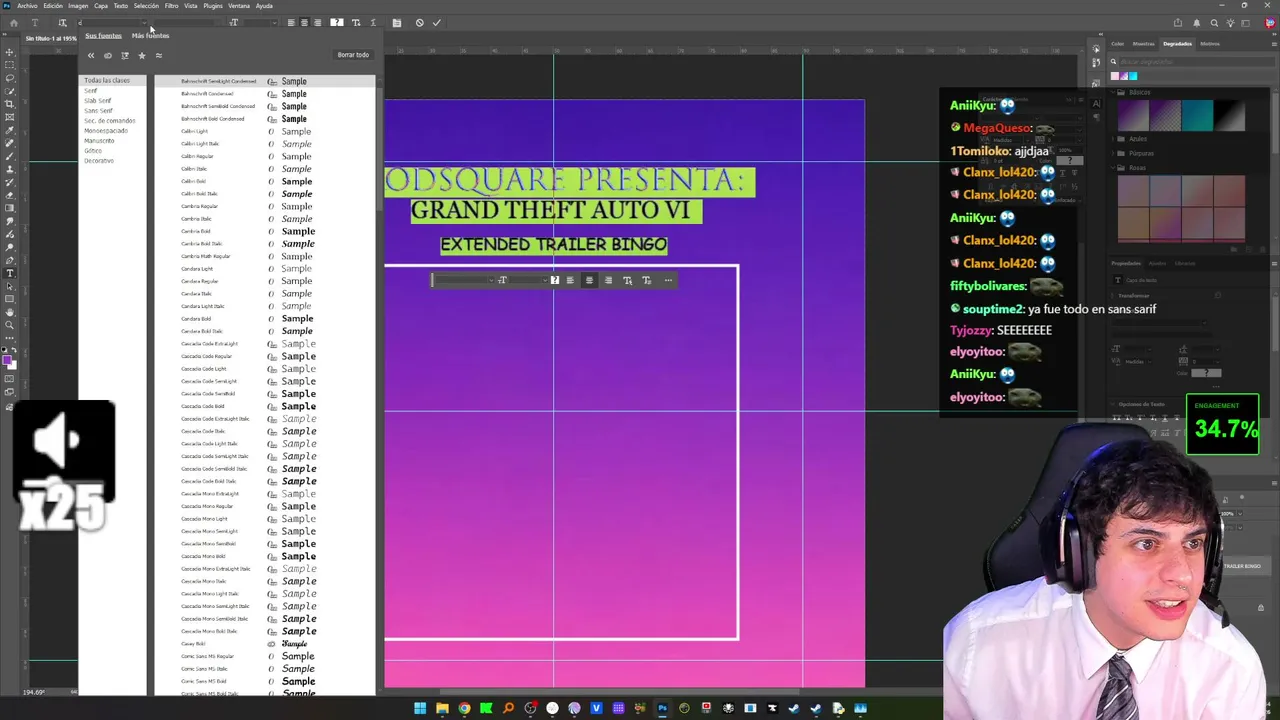Switch to Muestras panel tab
Viewport: 1280px width, 720px height.
coord(1143,44)
